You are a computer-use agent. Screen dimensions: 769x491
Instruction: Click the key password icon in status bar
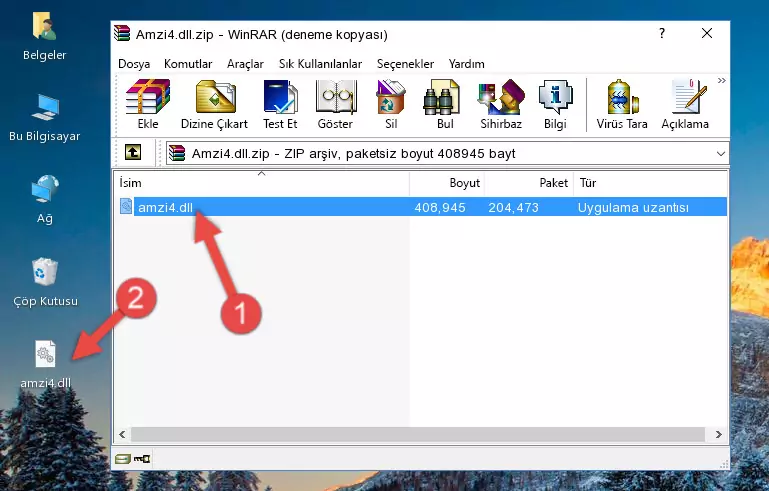click(x=142, y=459)
